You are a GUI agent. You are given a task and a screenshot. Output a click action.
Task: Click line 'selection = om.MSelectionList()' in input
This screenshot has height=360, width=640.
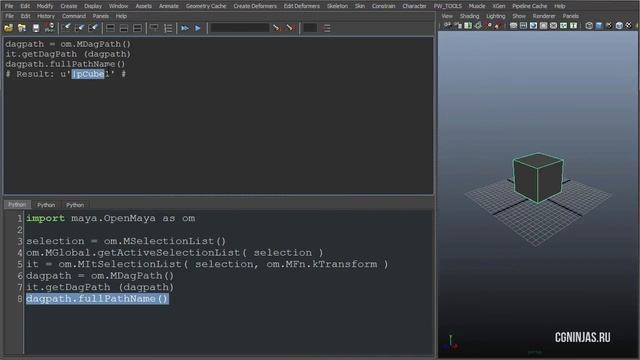click(126, 241)
